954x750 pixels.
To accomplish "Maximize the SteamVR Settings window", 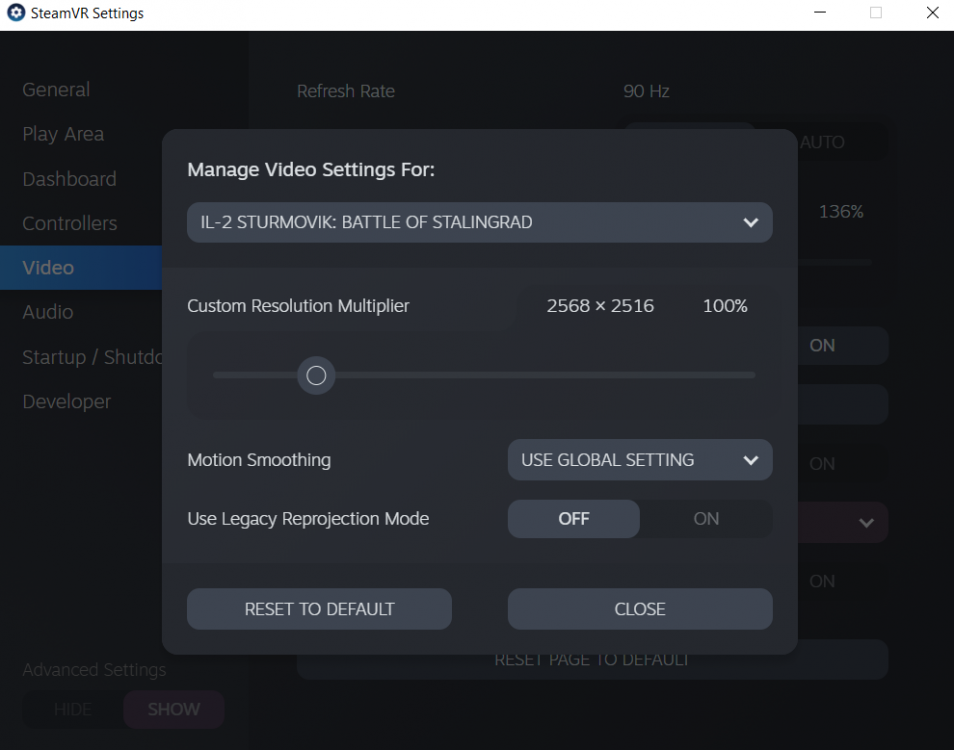I will click(876, 14).
